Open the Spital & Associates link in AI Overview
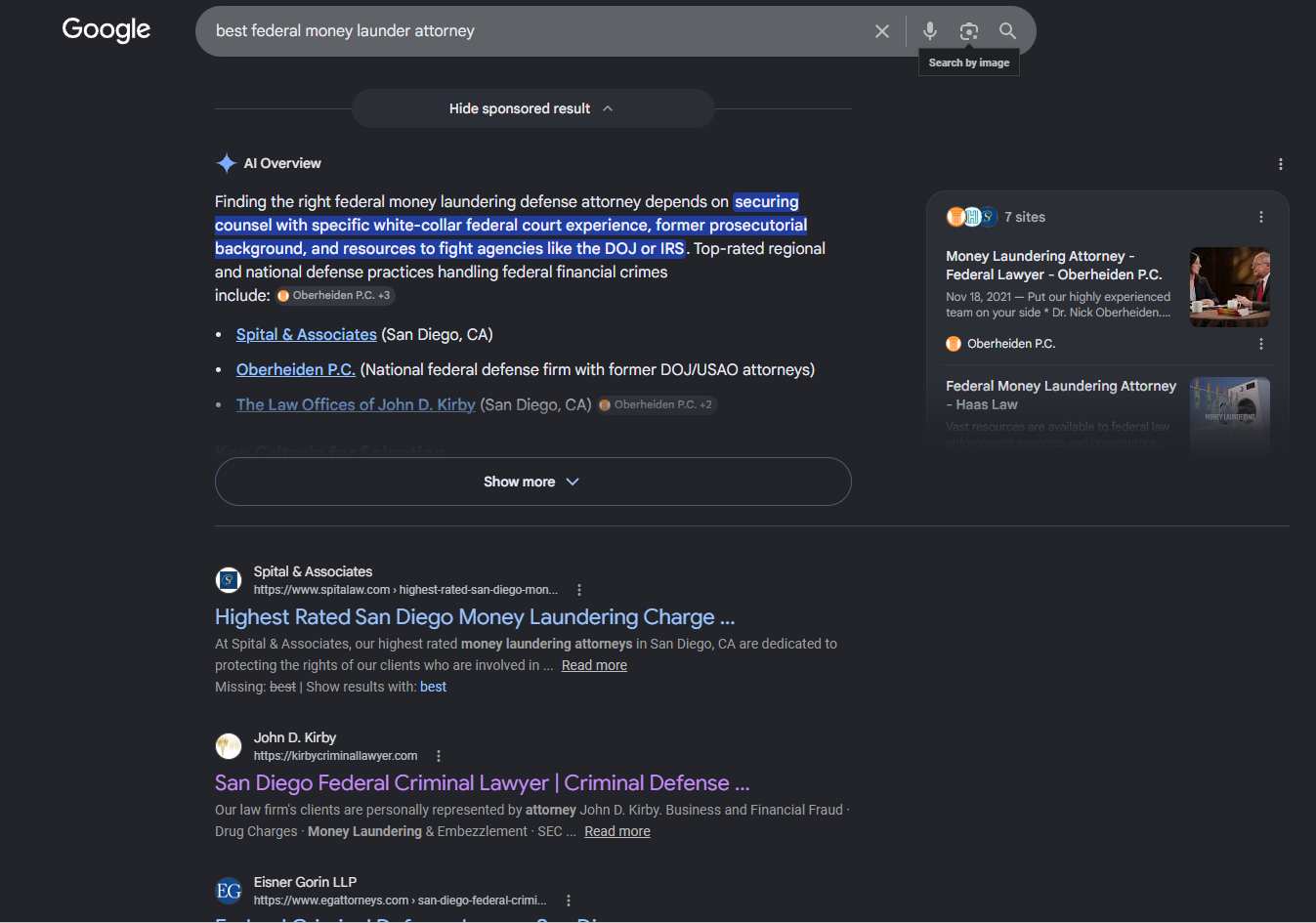The width and height of the screenshot is (1316, 923). (307, 335)
